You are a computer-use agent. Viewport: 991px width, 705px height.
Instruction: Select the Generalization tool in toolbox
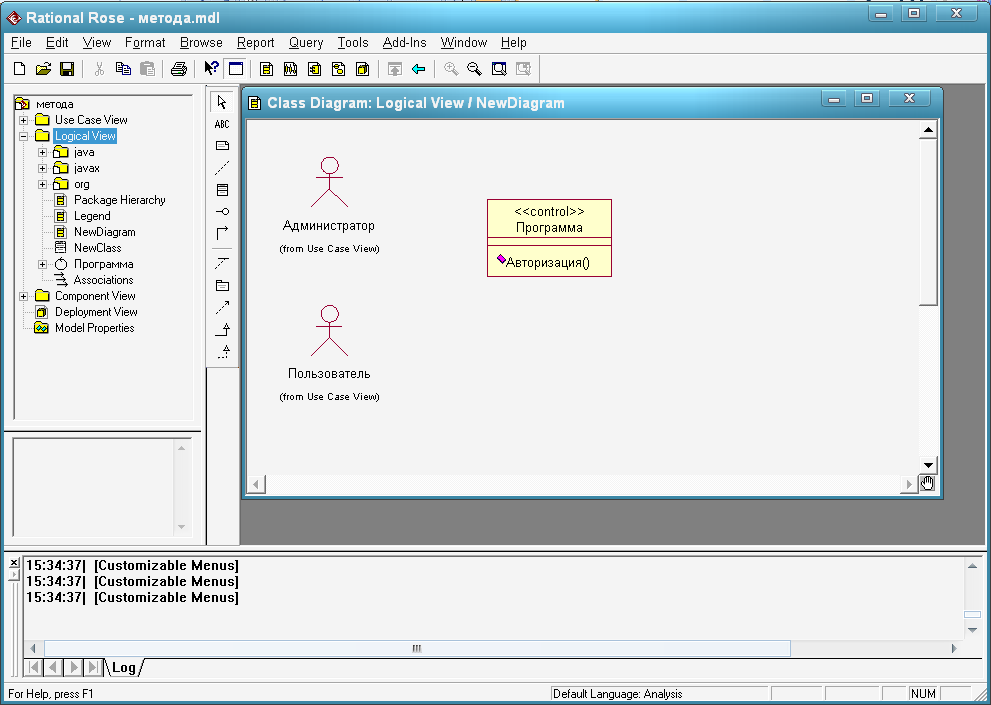(x=222, y=329)
